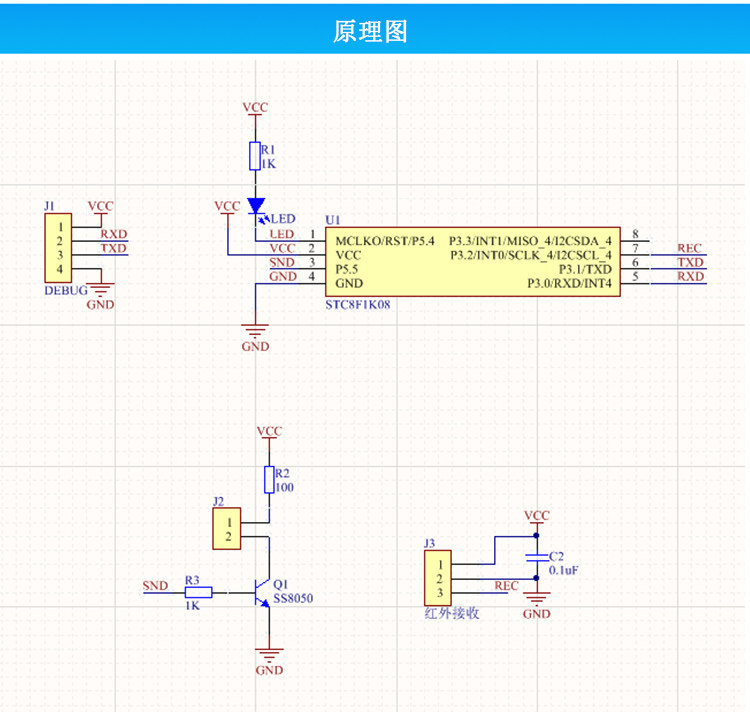Viewport: 750px width, 712px height.
Task: Click the 原理图 title in the header
Action: click(x=370, y=32)
